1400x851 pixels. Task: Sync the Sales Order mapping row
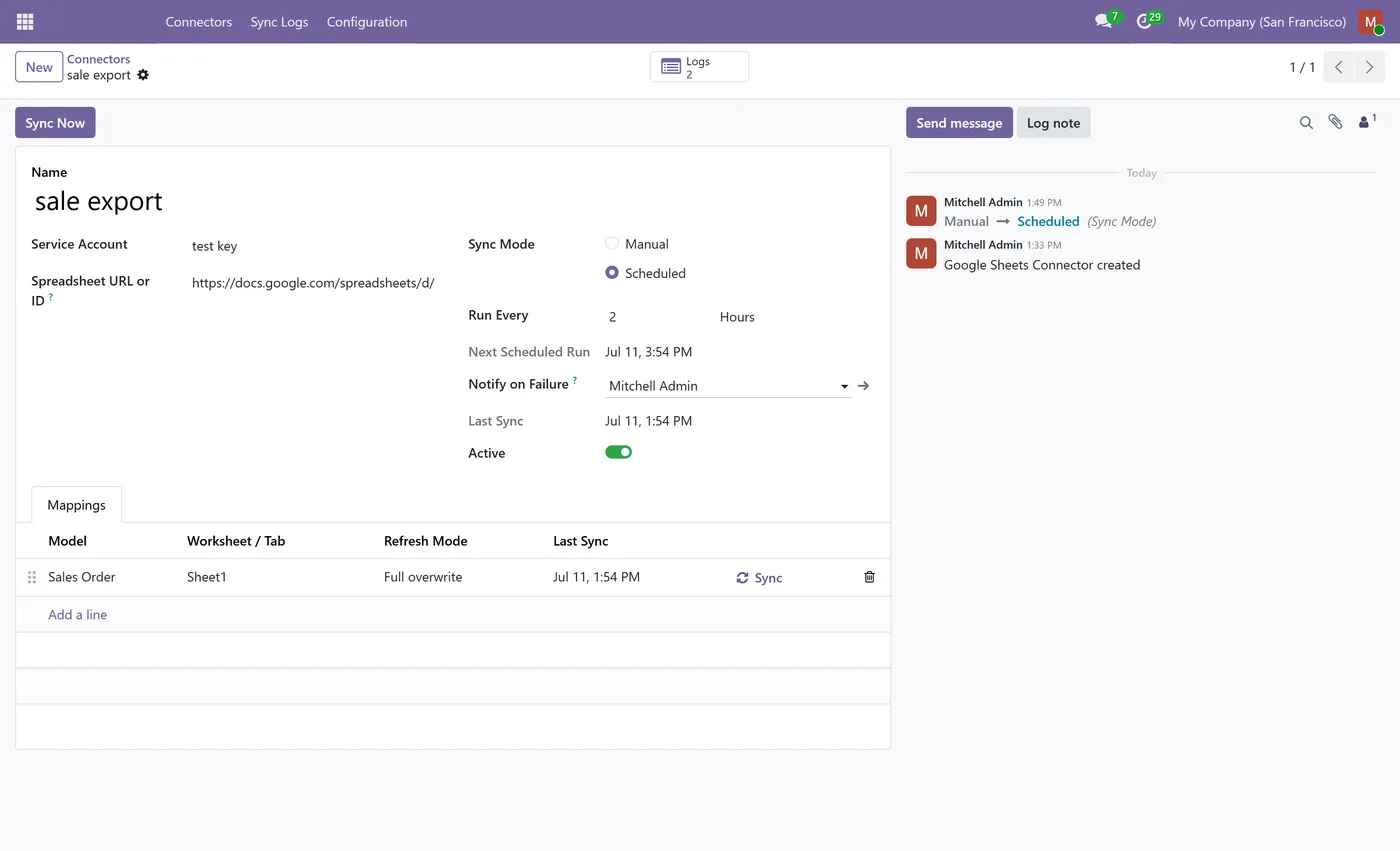tap(759, 578)
